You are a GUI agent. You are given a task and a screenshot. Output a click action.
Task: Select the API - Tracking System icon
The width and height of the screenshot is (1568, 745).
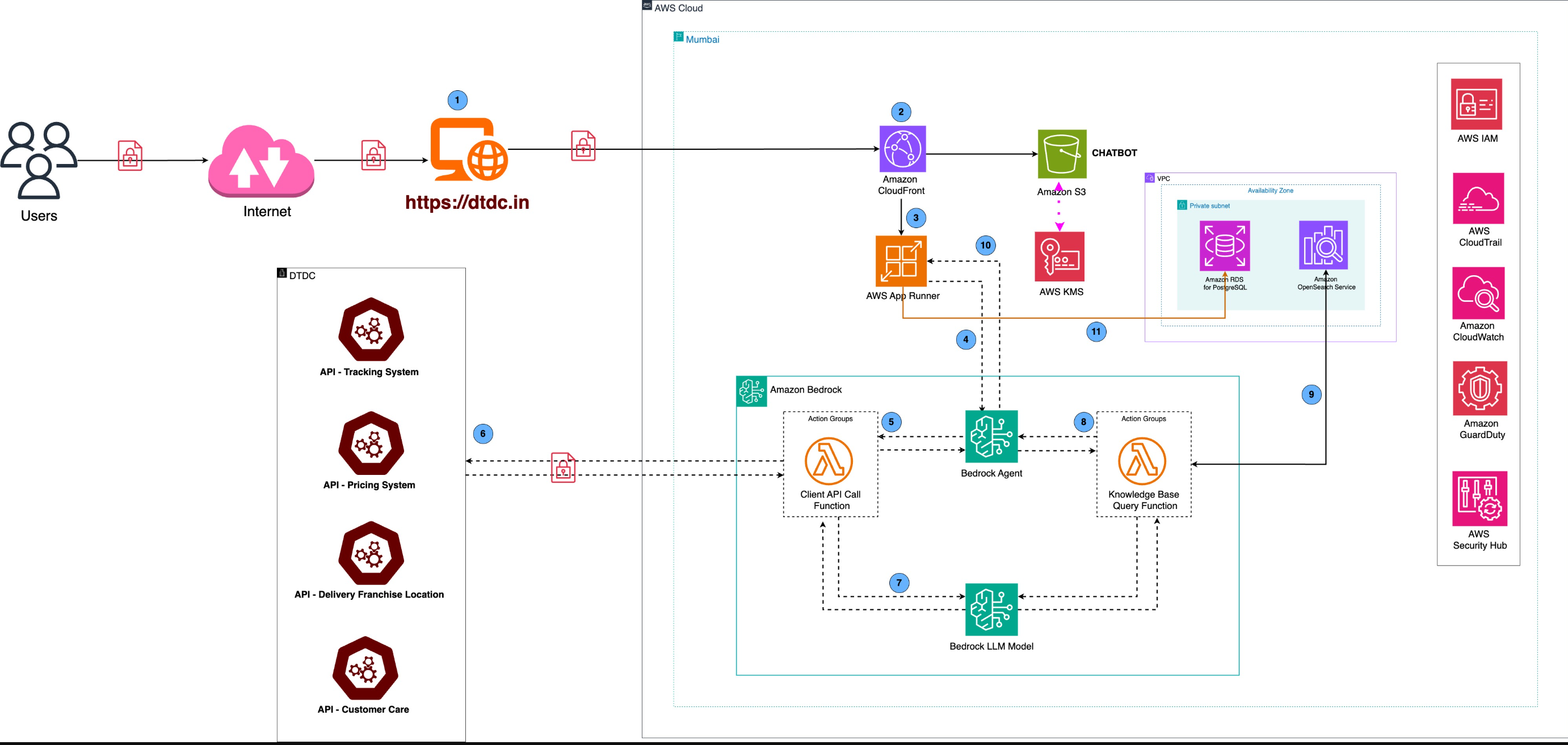[371, 330]
